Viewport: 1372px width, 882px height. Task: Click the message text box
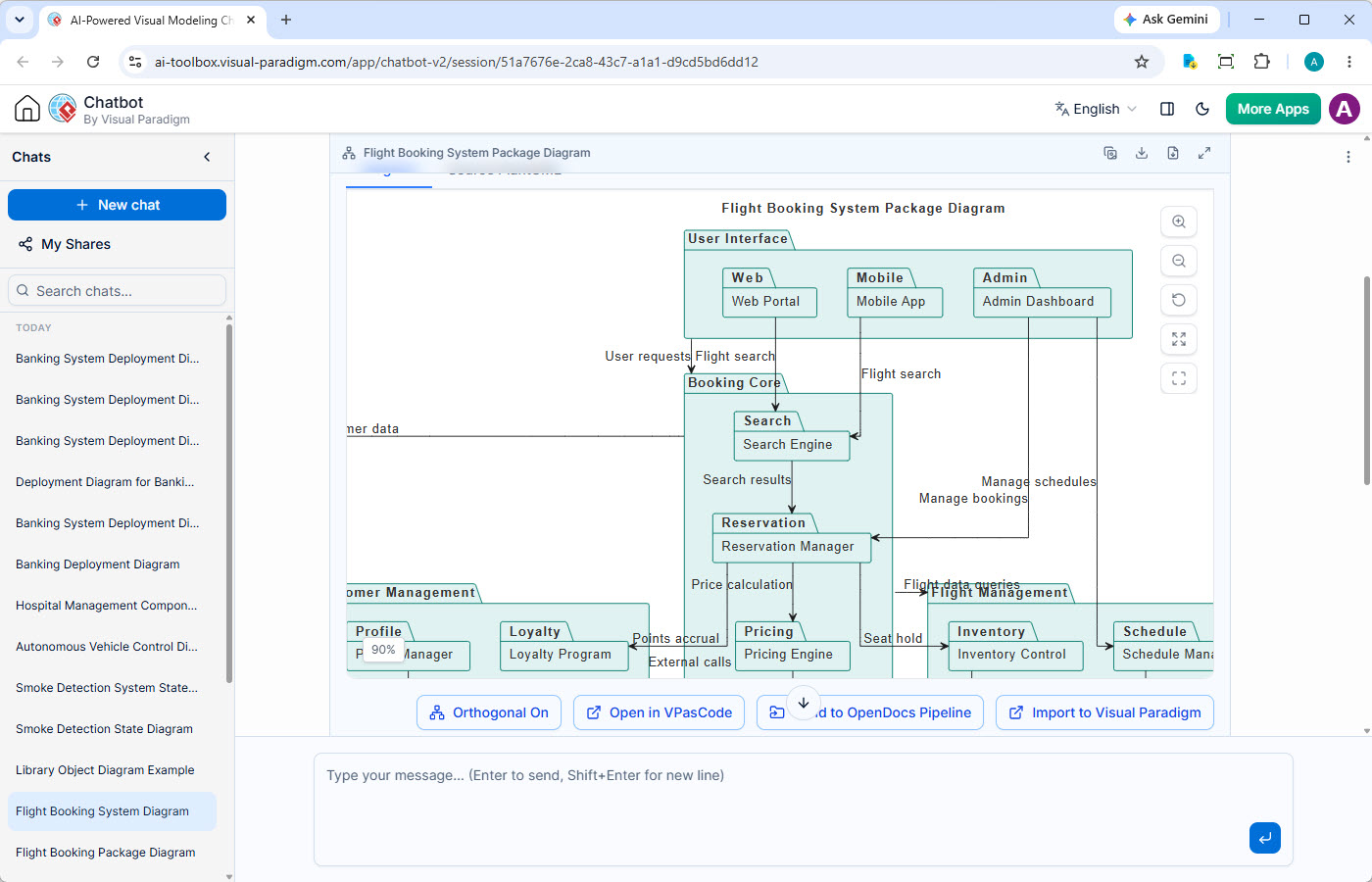tap(804, 809)
